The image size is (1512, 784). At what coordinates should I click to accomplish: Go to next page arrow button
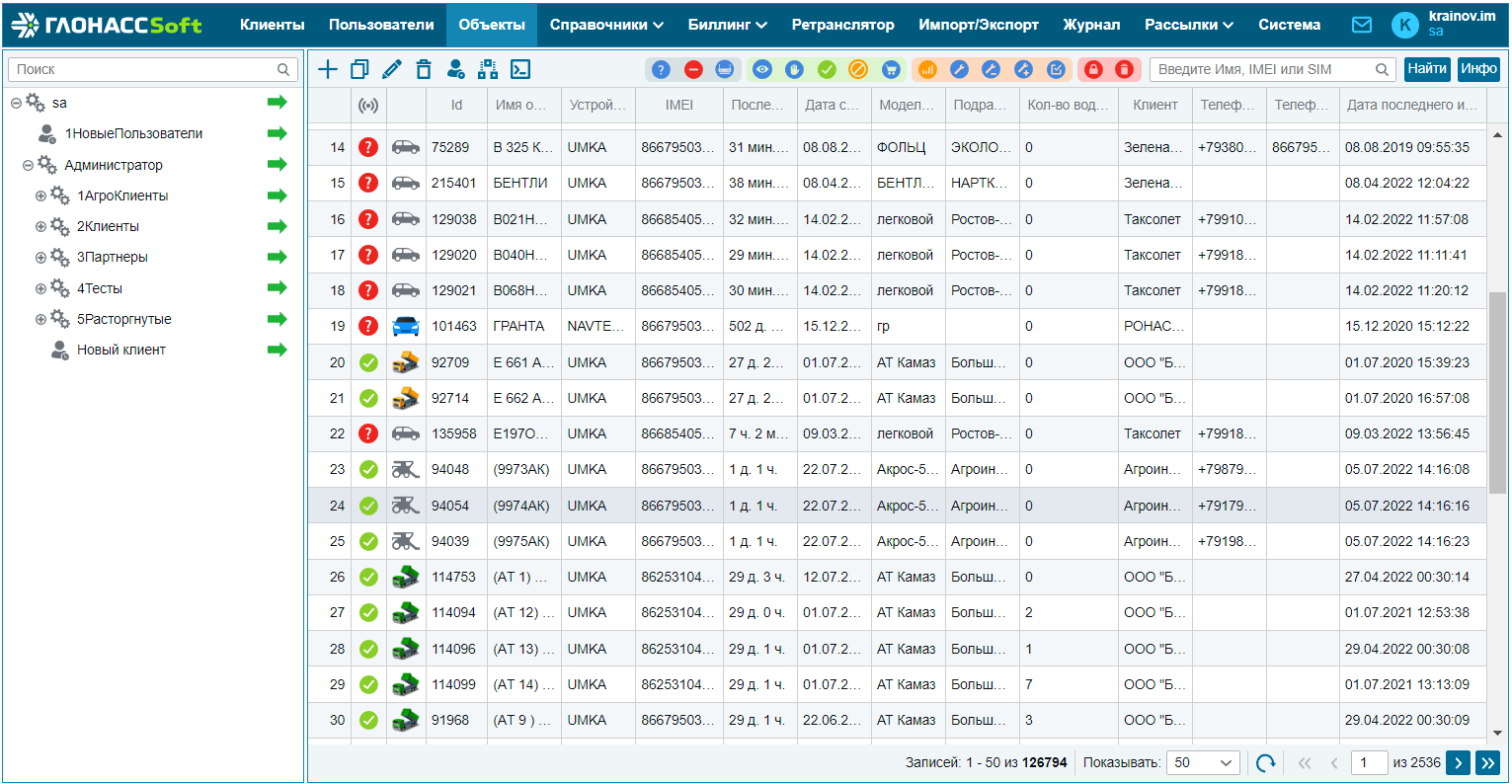tap(1458, 762)
